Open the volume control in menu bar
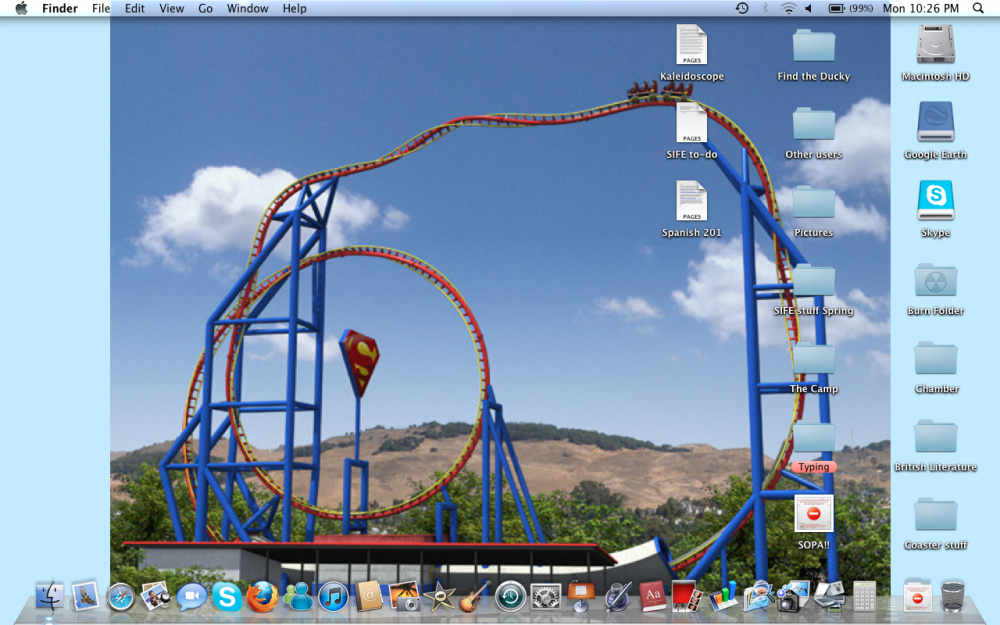The height and width of the screenshot is (625, 1000). (x=809, y=8)
